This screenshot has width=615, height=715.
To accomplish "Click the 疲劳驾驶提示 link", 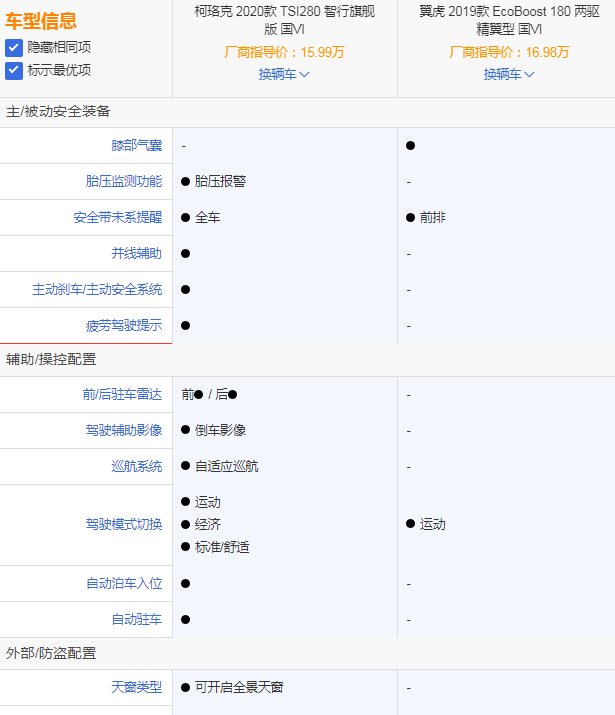I will [124, 326].
